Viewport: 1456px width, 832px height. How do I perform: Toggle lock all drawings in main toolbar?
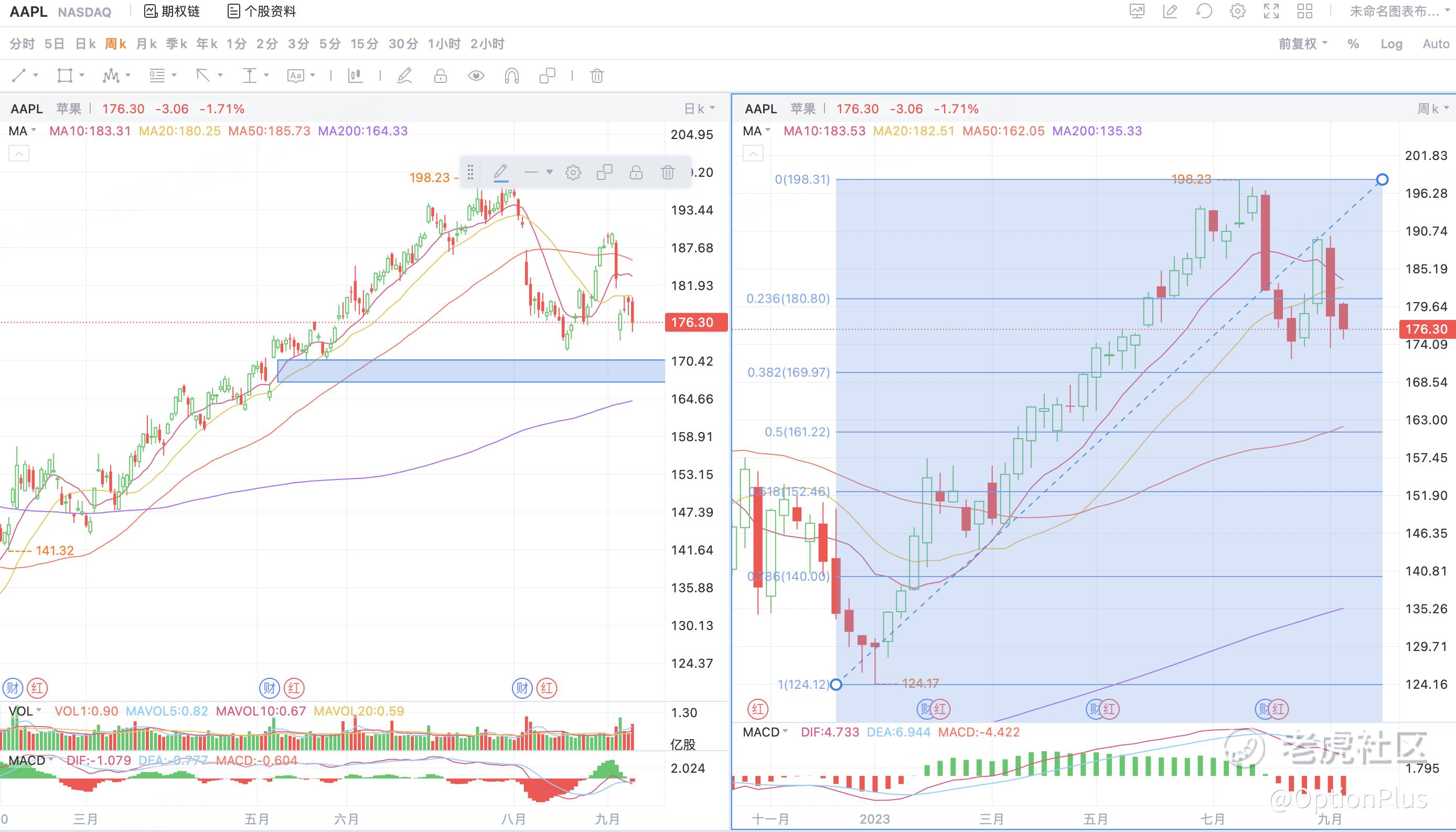click(x=441, y=76)
